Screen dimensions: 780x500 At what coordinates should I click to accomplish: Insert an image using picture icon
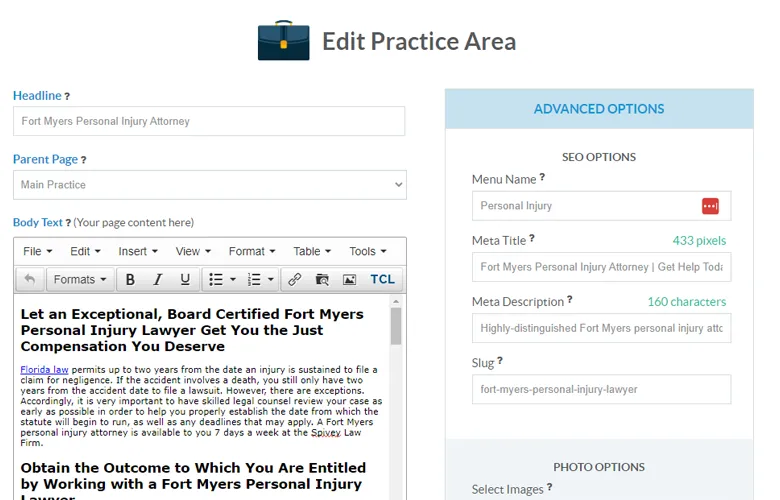click(350, 280)
